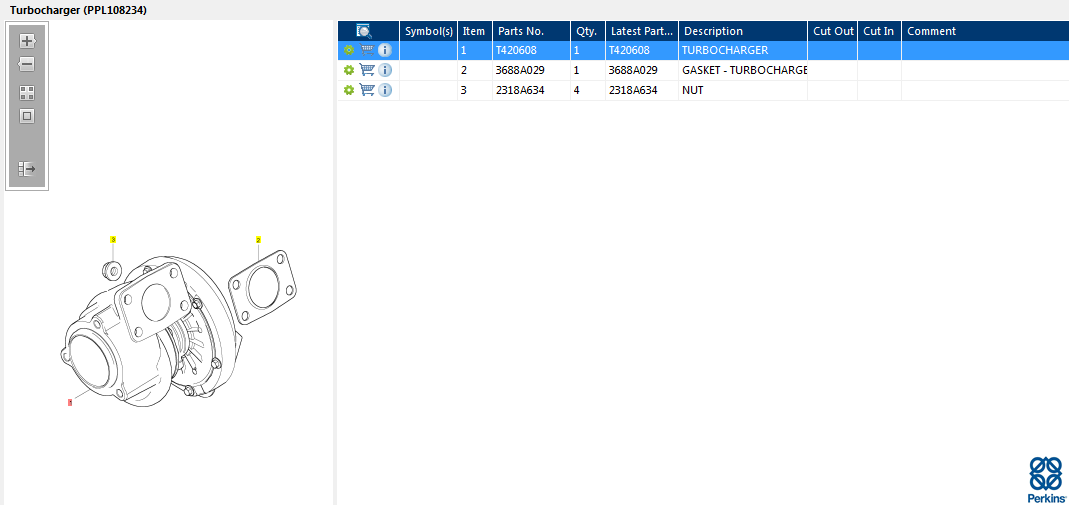The height and width of the screenshot is (505, 1069).
Task: Zoom in on the turbocharger diagram
Action: [27, 41]
